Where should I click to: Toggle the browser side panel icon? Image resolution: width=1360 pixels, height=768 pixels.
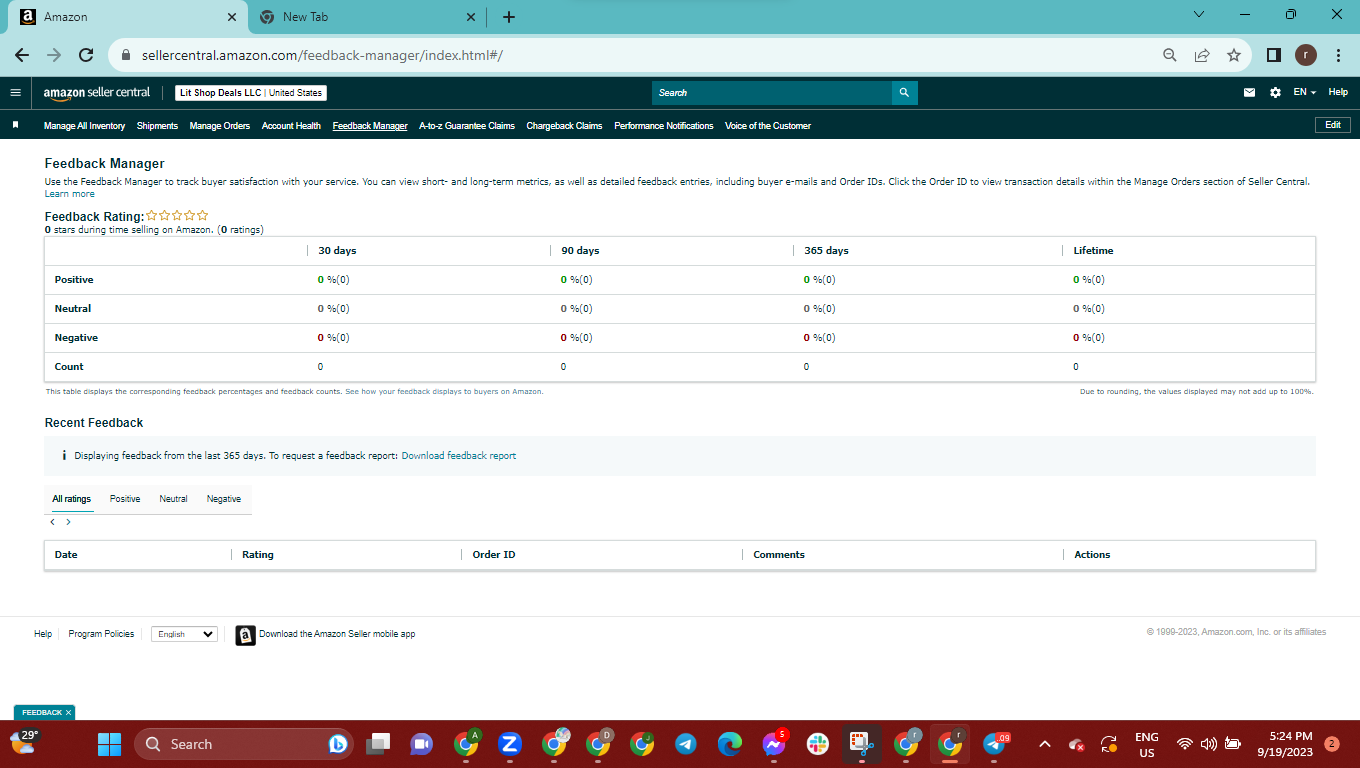point(1274,55)
